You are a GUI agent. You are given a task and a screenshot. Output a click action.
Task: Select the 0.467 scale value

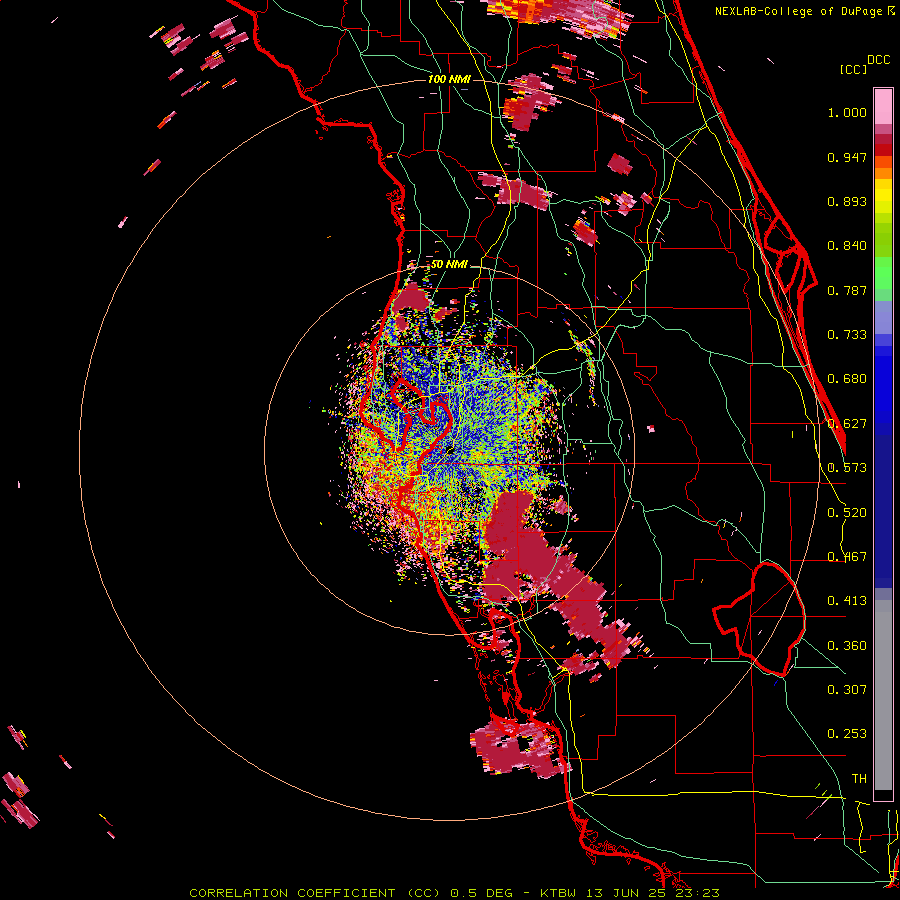(x=847, y=557)
